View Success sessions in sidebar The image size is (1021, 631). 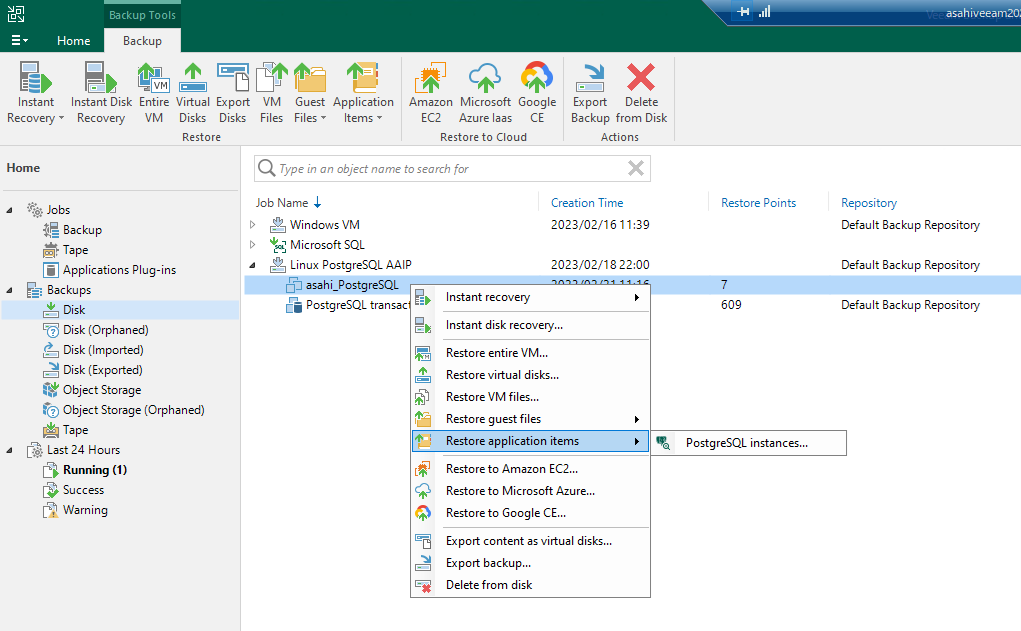coord(83,490)
